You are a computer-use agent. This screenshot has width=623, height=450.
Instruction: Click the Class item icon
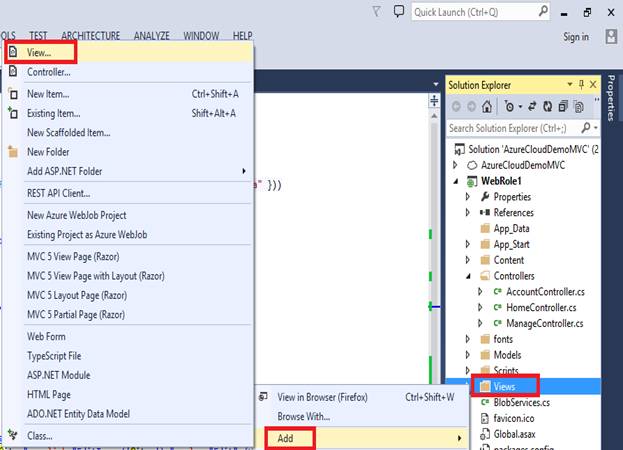click(13, 435)
